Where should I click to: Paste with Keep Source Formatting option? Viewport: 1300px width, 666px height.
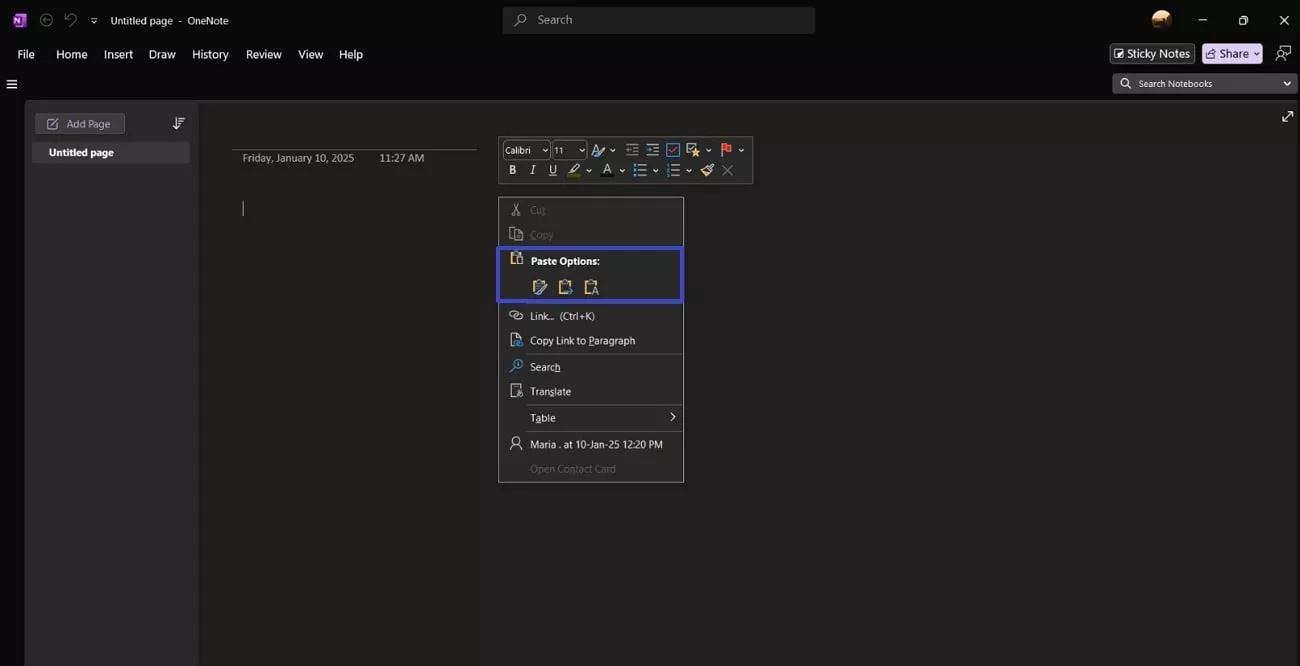coord(540,287)
